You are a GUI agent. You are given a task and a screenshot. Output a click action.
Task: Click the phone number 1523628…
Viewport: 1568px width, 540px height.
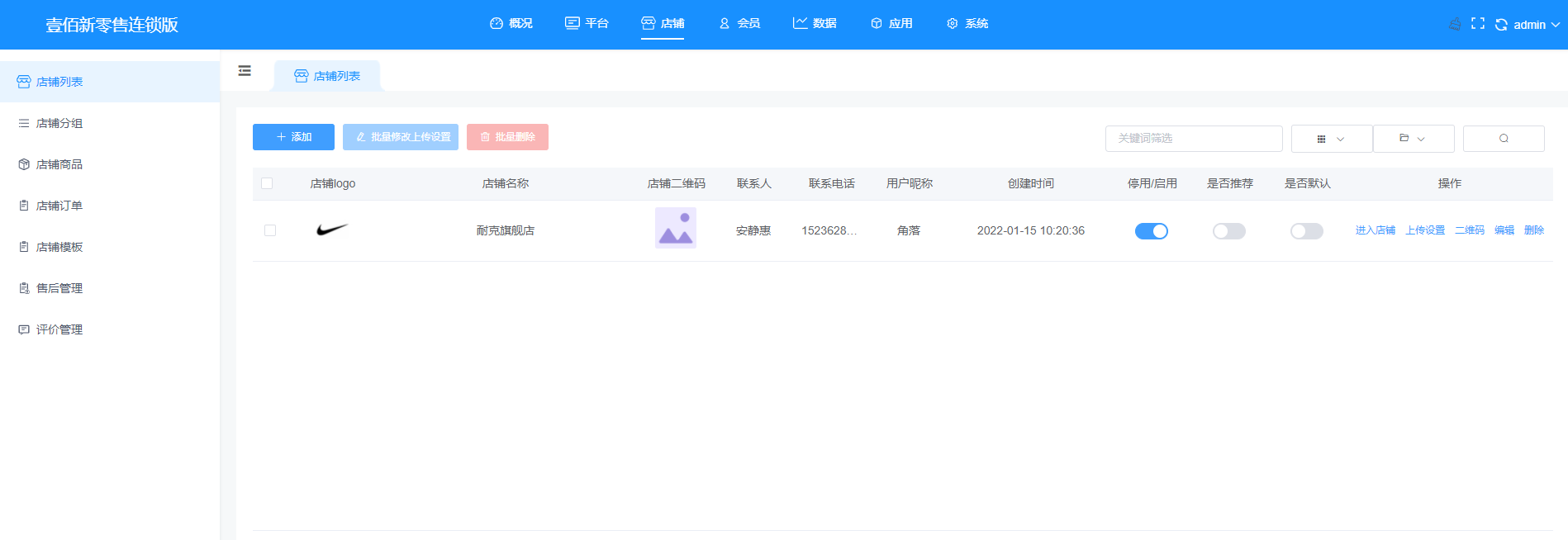[x=829, y=231]
